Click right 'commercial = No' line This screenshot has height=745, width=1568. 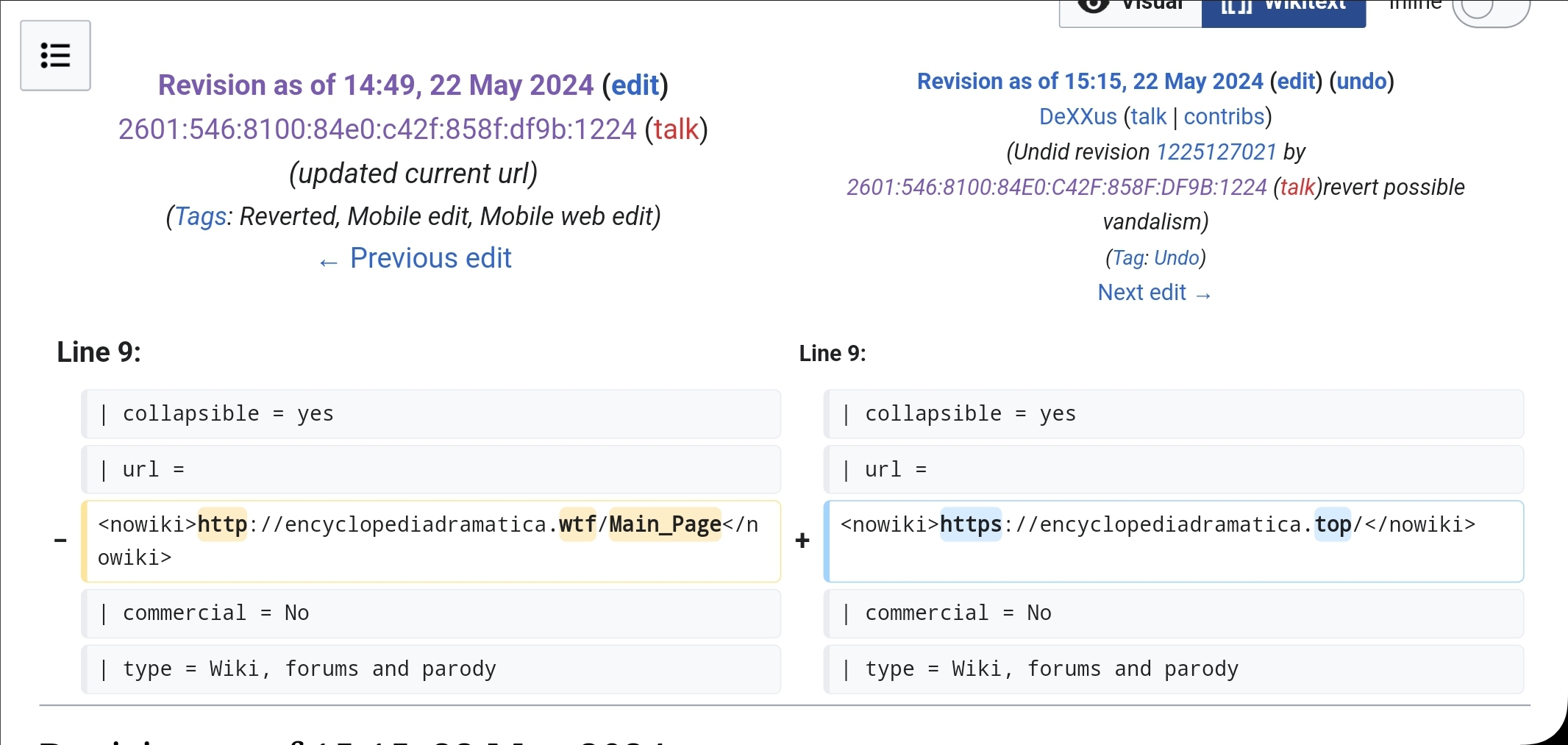[x=1174, y=613]
